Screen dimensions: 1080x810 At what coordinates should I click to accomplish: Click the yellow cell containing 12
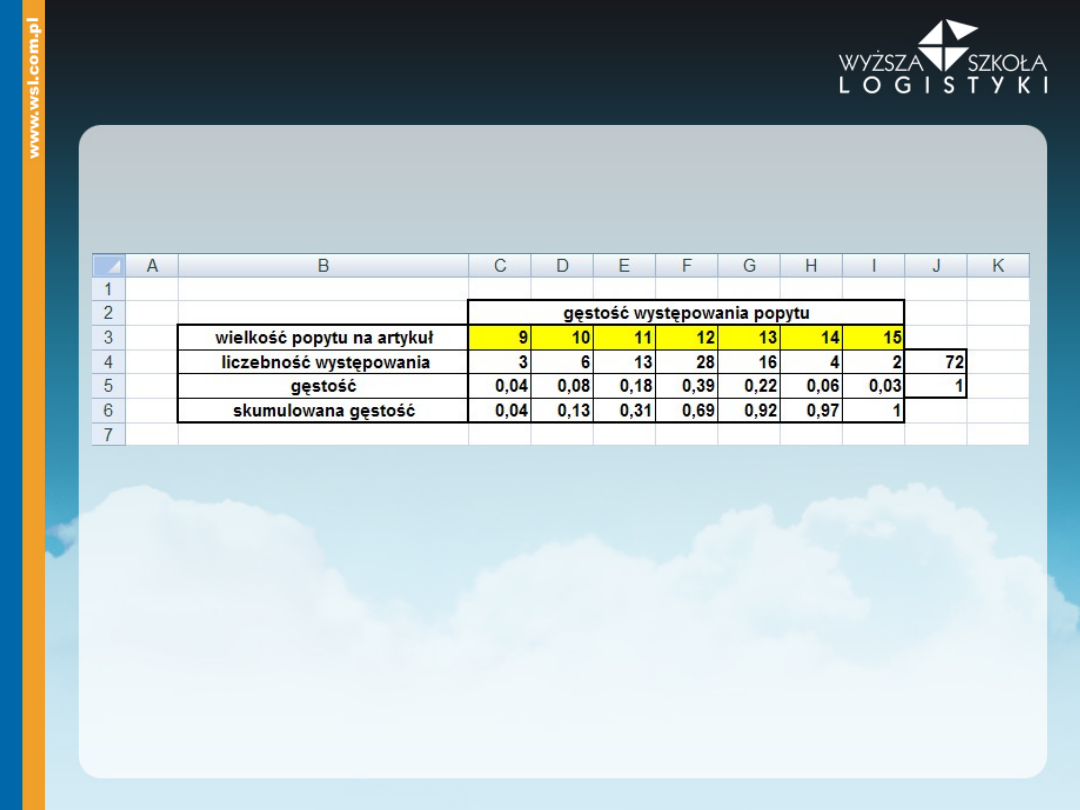pos(686,338)
